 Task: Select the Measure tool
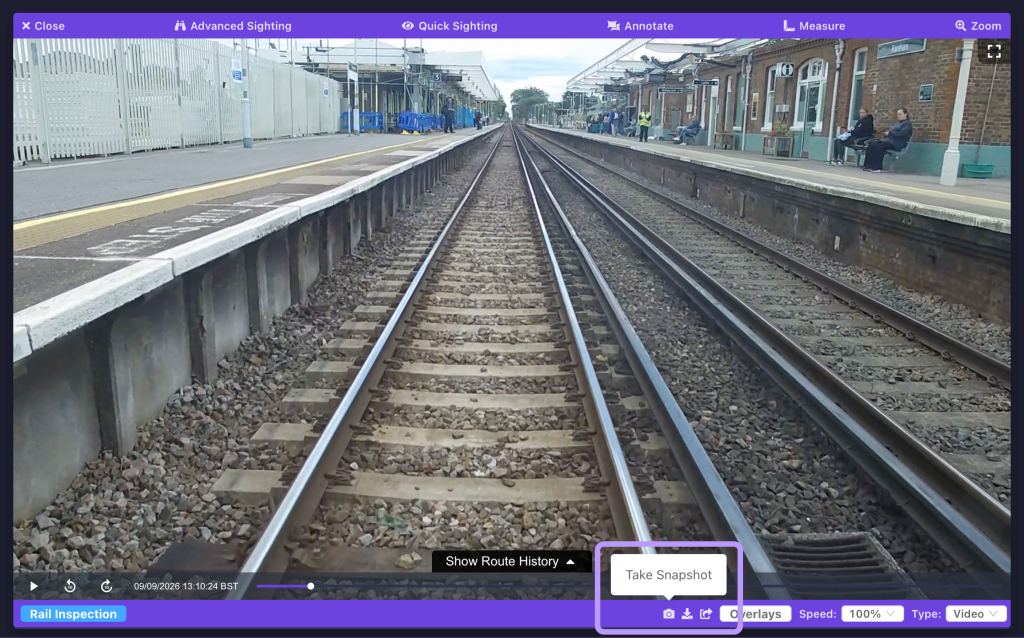(814, 26)
